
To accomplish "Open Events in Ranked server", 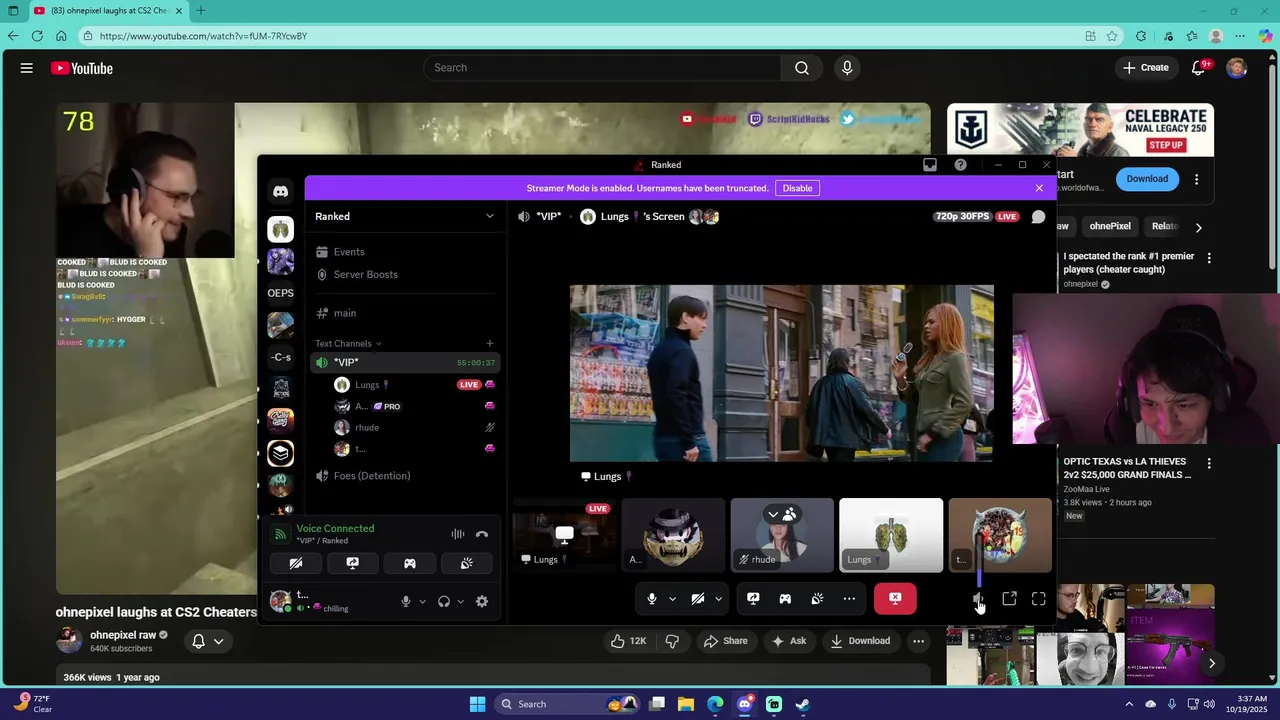I will pyautogui.click(x=404, y=252).
